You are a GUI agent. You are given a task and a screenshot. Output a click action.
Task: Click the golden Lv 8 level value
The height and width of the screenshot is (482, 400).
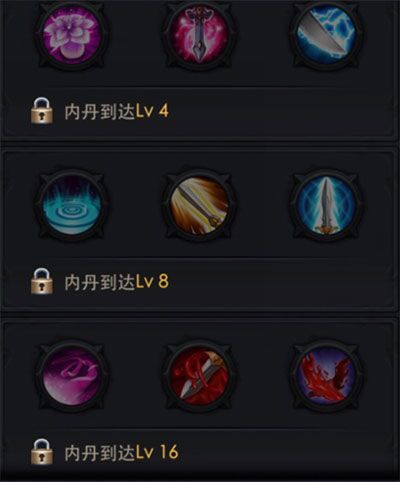152,282
